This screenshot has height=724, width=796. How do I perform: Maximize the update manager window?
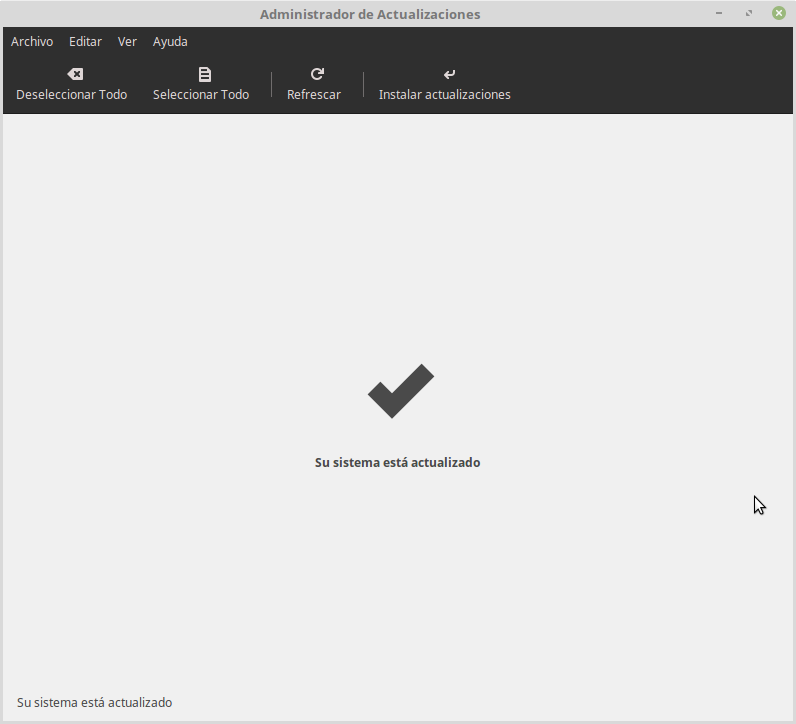click(749, 13)
